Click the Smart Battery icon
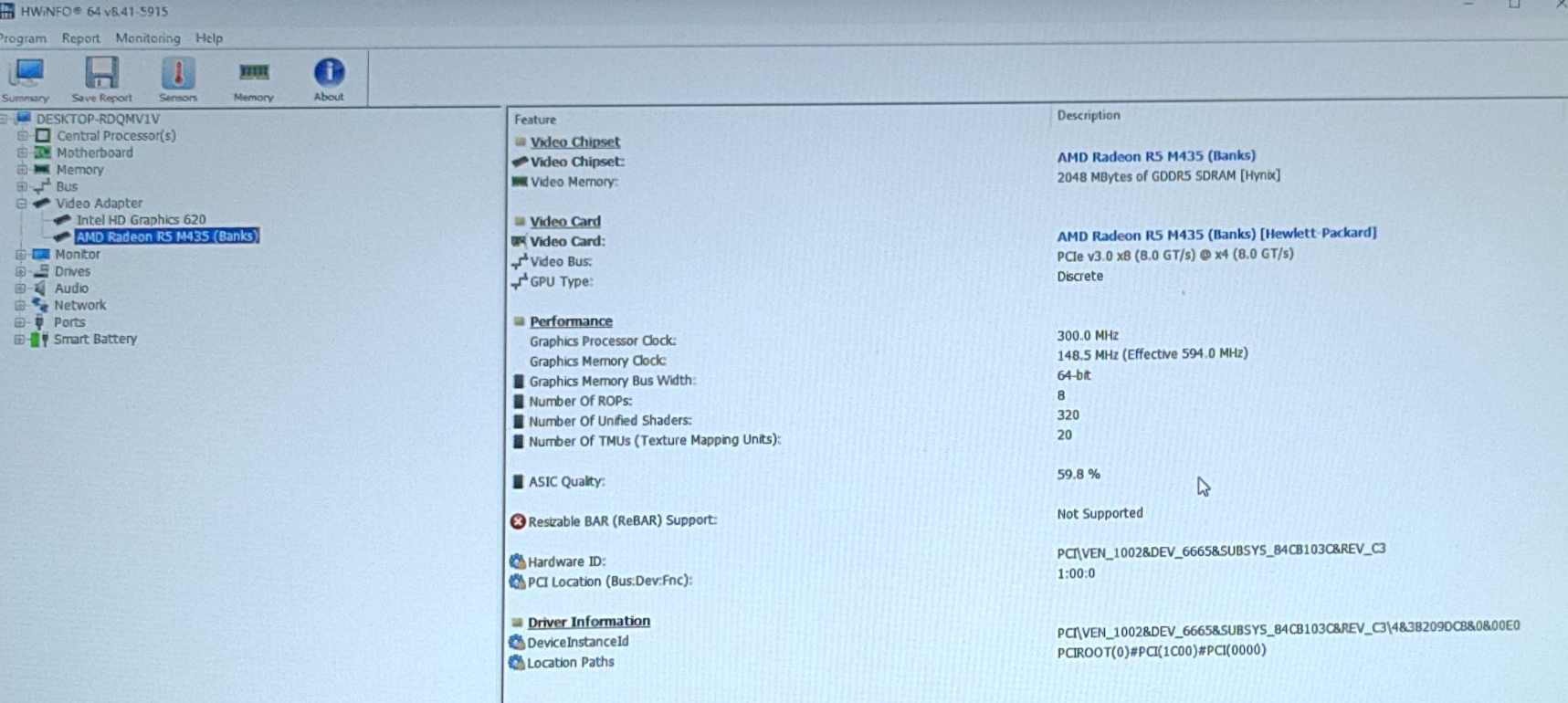 tap(39, 339)
